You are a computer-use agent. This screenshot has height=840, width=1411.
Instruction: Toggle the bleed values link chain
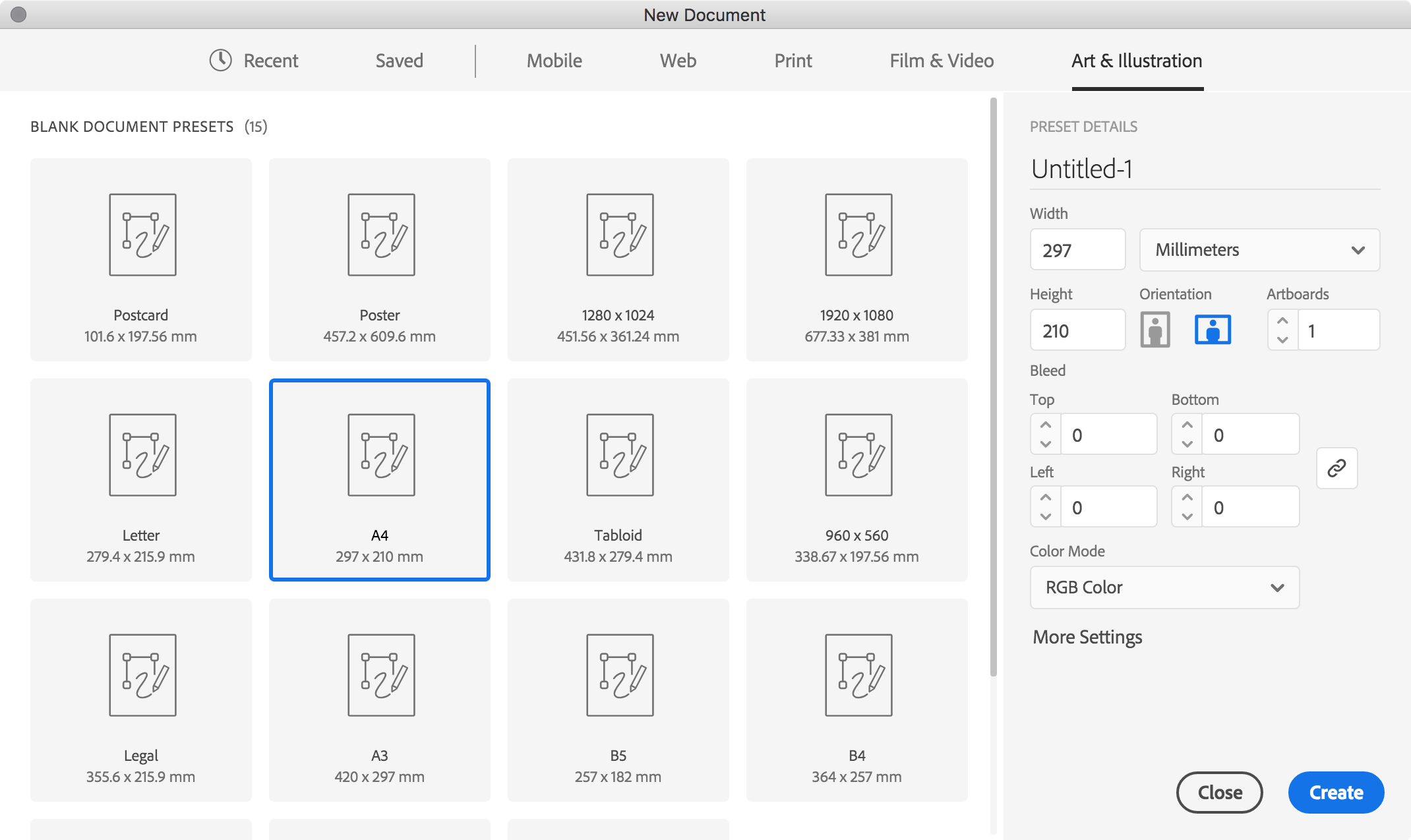click(x=1336, y=468)
